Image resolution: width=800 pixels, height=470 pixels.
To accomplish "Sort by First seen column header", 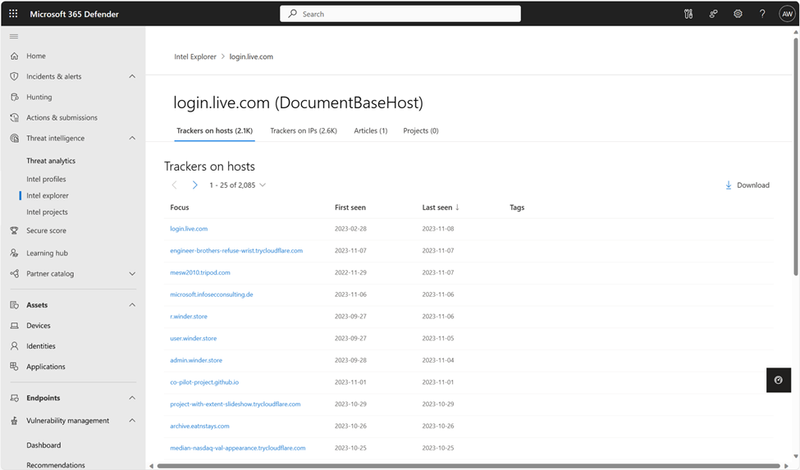I will click(x=350, y=207).
